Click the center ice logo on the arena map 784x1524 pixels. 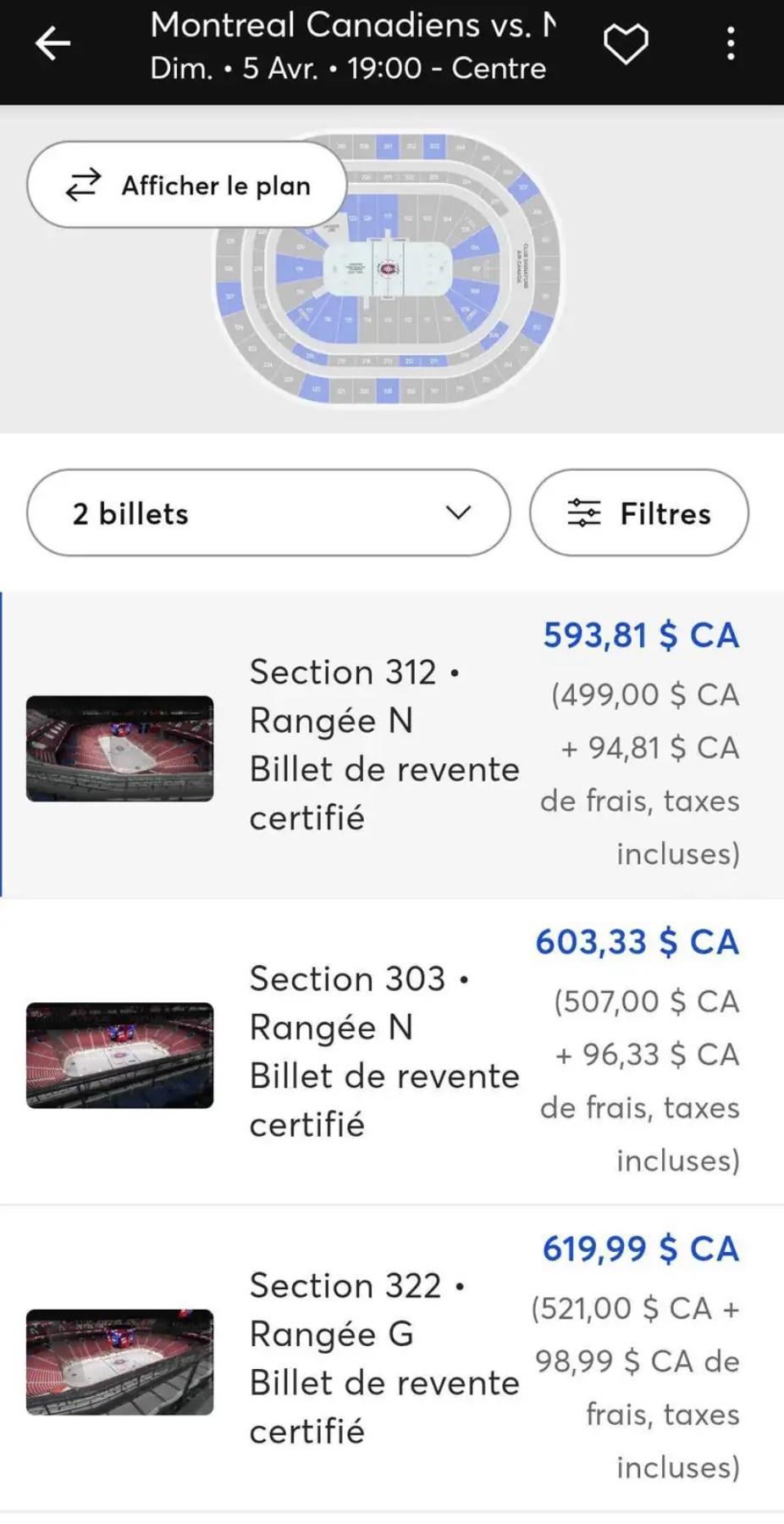click(388, 269)
